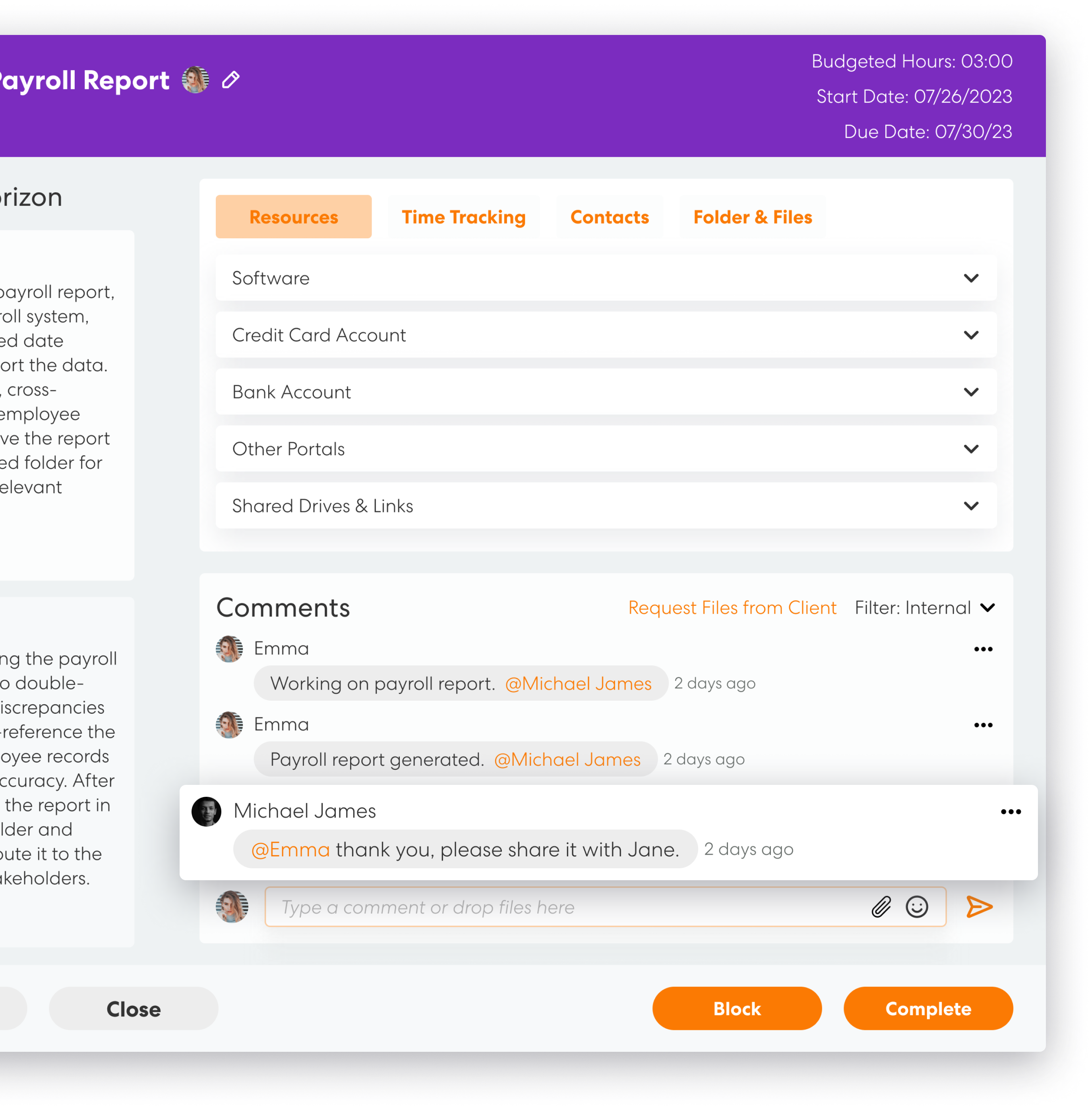Image resolution: width=1092 pixels, height=1109 pixels.
Task: Click Request Files from Client link
Action: click(732, 608)
